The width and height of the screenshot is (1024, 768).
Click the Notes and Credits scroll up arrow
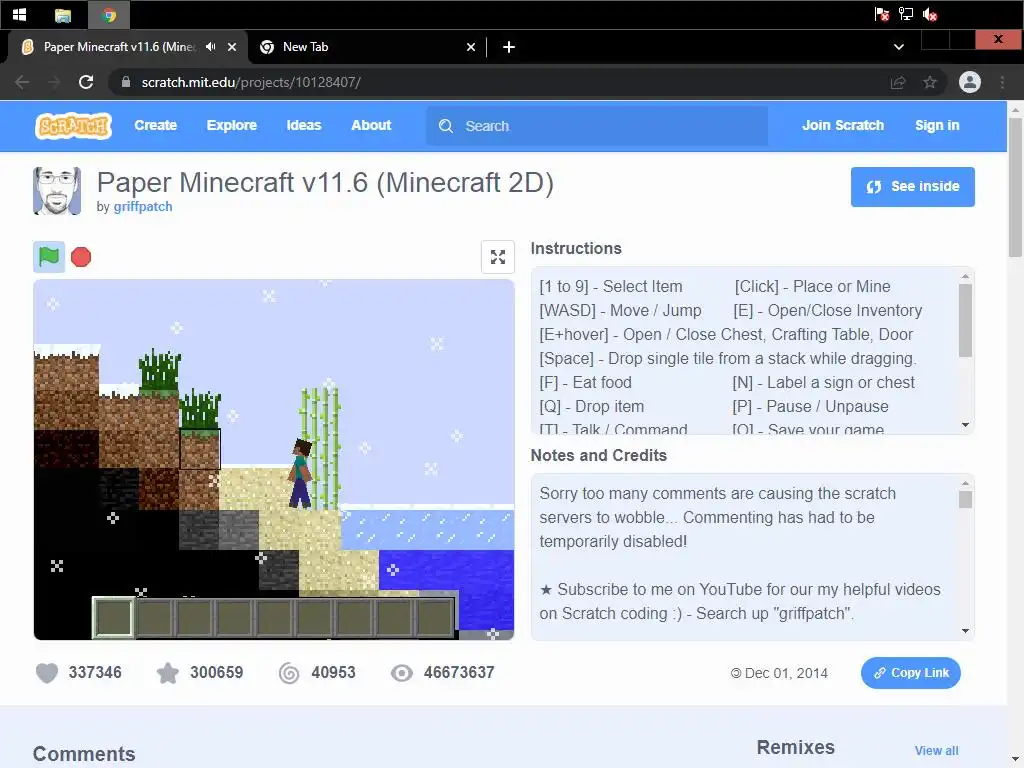[x=965, y=483]
